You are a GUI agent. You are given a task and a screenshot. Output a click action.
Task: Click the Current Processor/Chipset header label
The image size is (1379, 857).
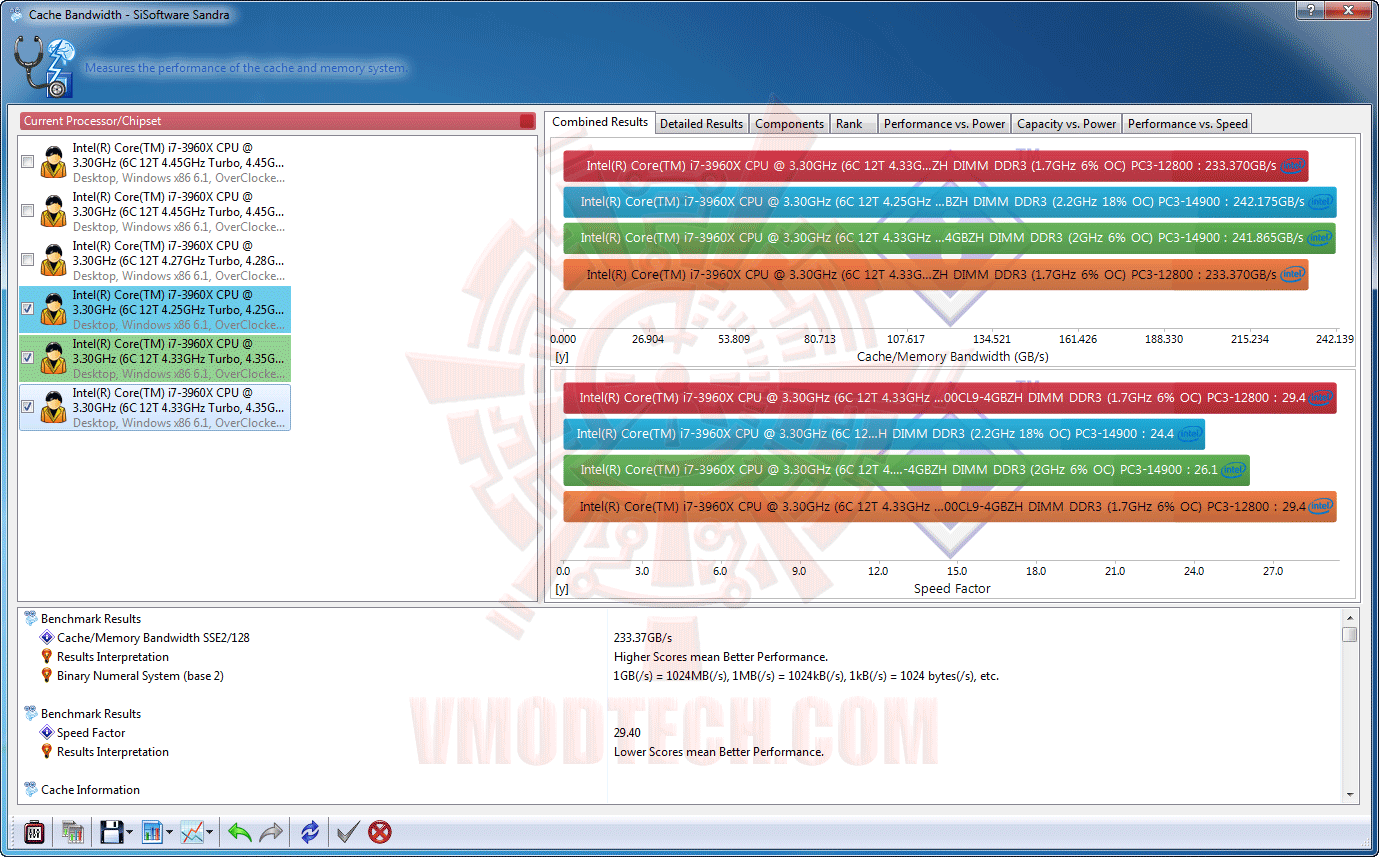tap(92, 121)
